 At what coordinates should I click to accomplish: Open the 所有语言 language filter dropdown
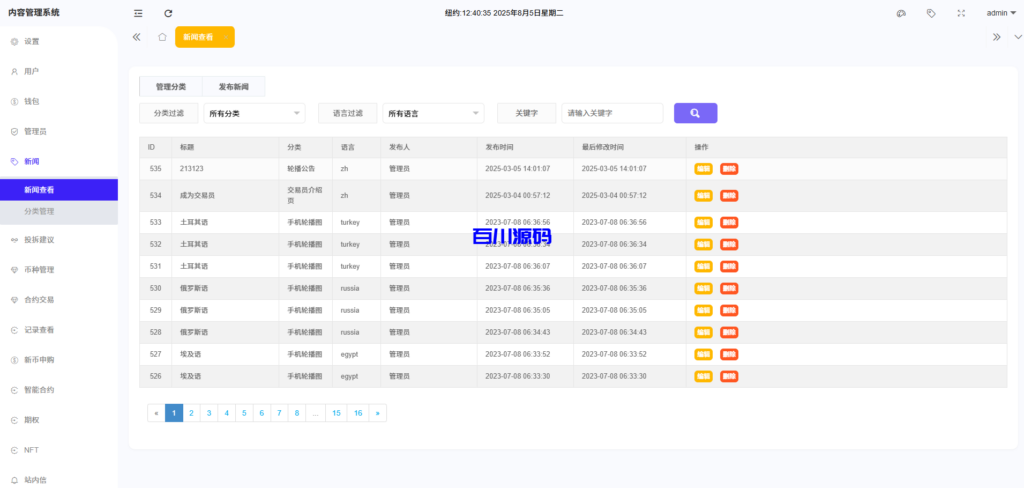click(434, 114)
